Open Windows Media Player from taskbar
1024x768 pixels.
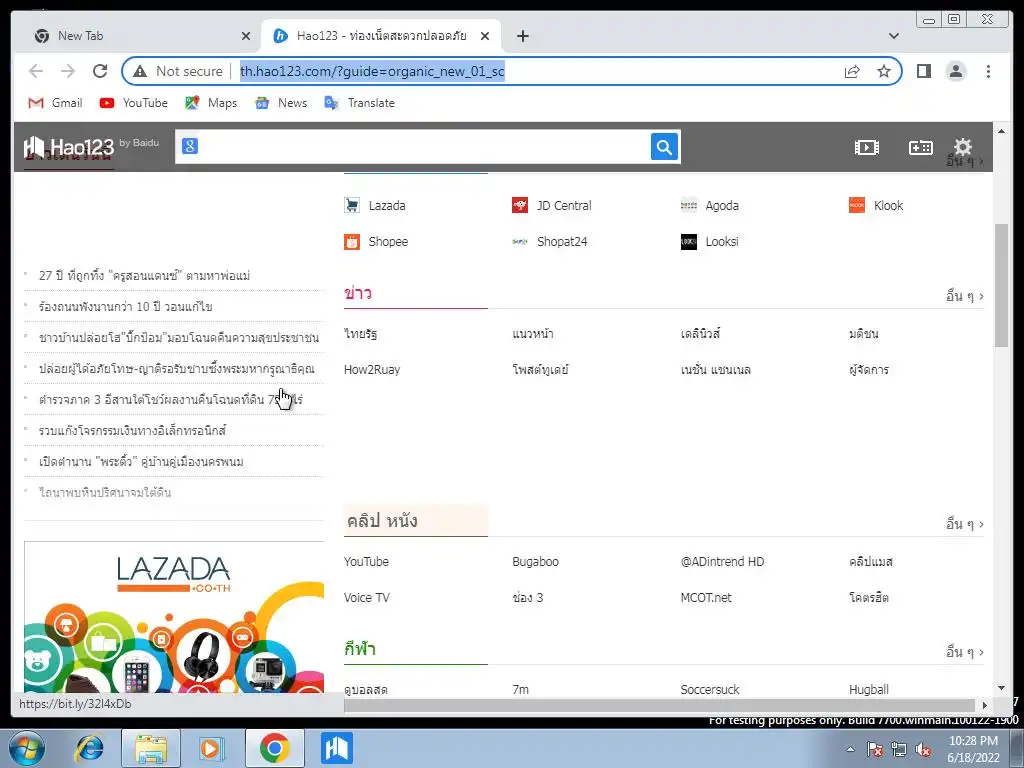212,748
